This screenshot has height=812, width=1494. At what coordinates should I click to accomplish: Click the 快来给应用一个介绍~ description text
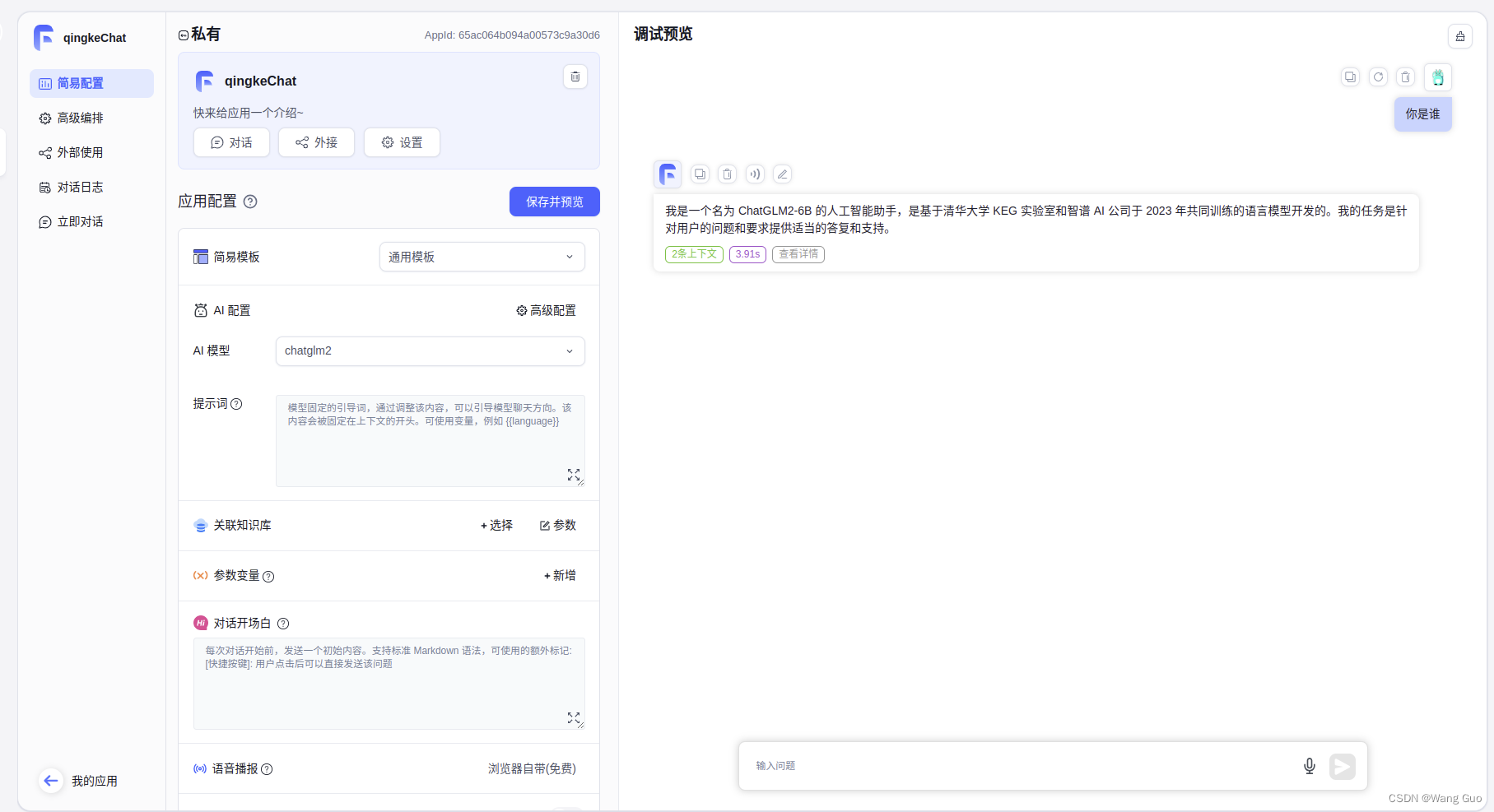[249, 113]
